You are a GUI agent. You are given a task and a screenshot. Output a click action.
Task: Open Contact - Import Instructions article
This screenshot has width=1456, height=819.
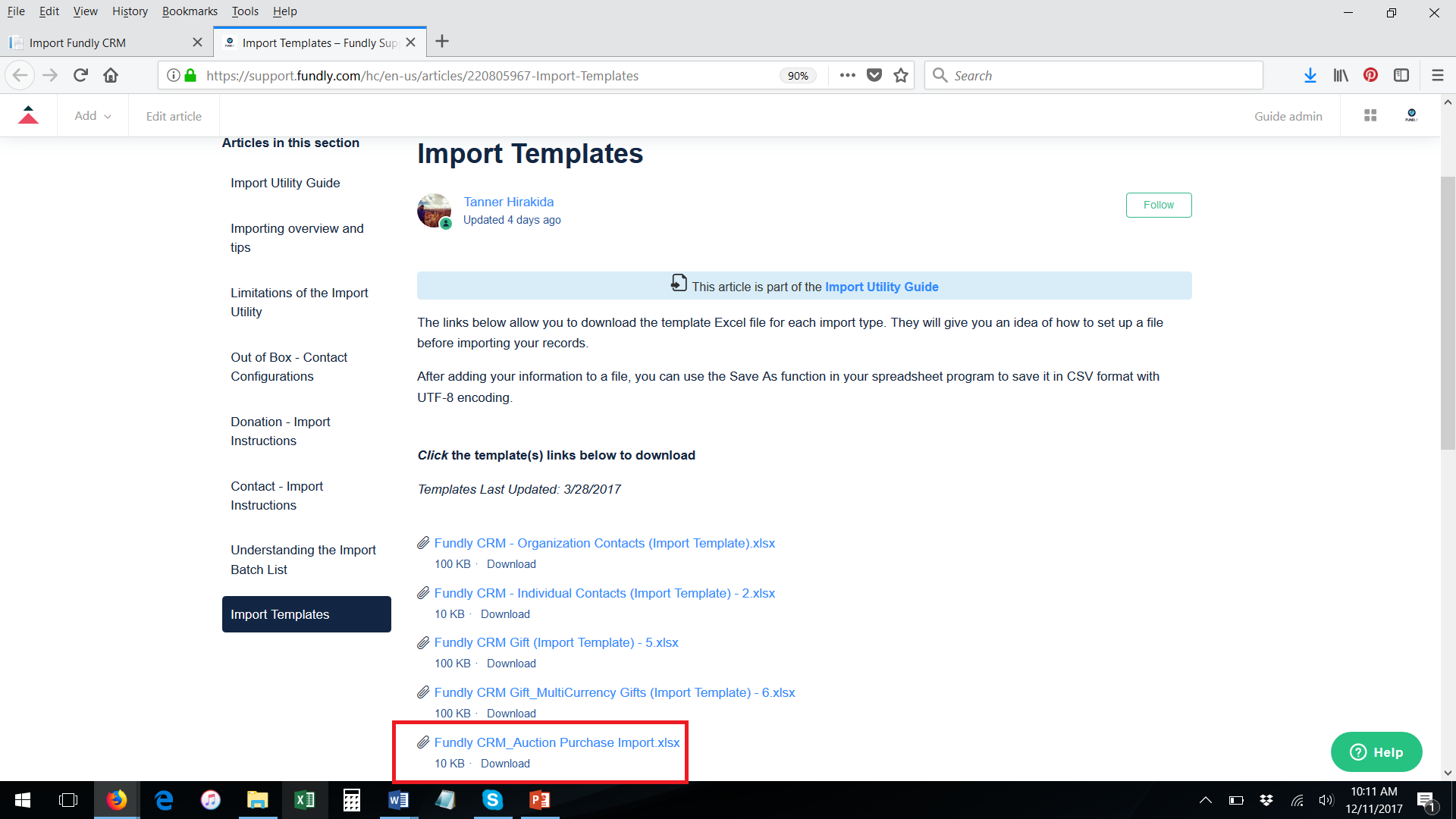tap(277, 495)
